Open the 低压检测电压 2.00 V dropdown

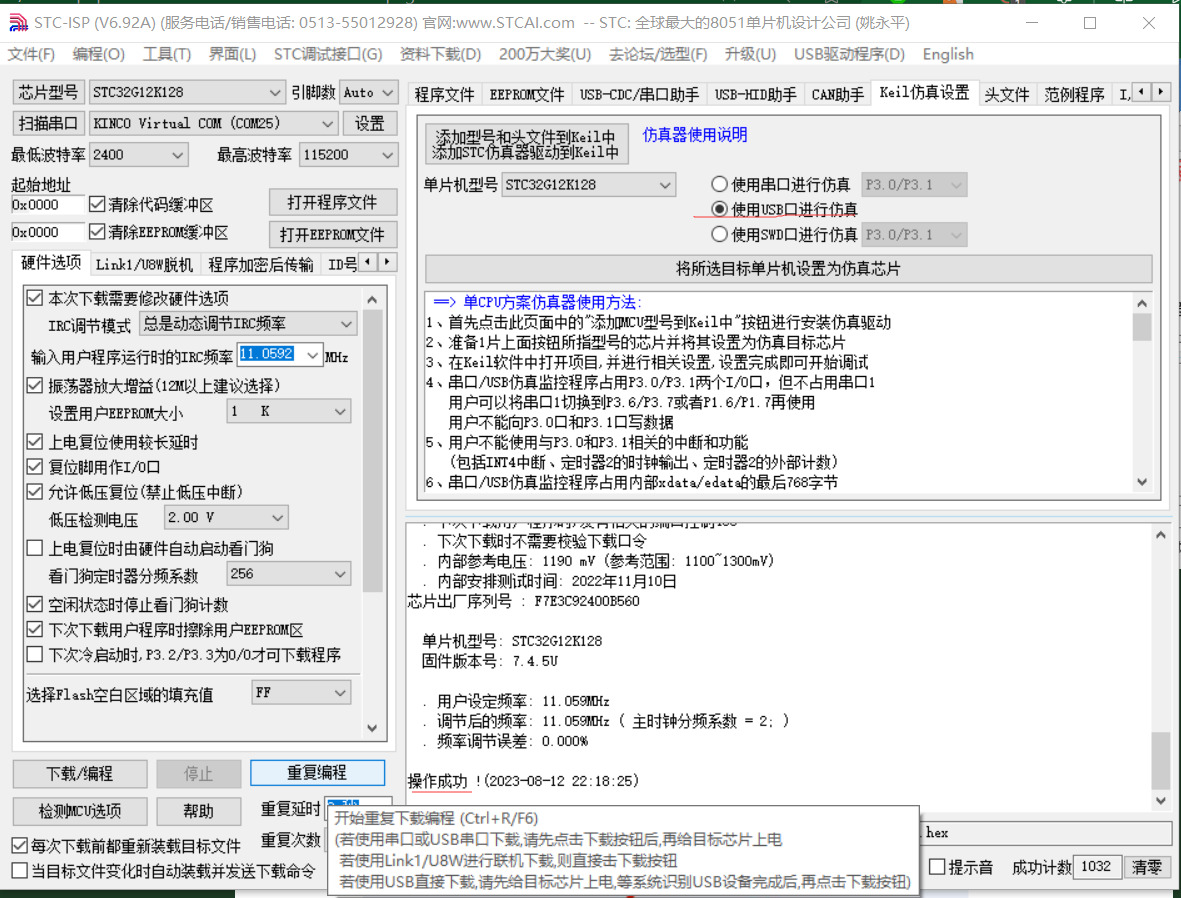(226, 518)
